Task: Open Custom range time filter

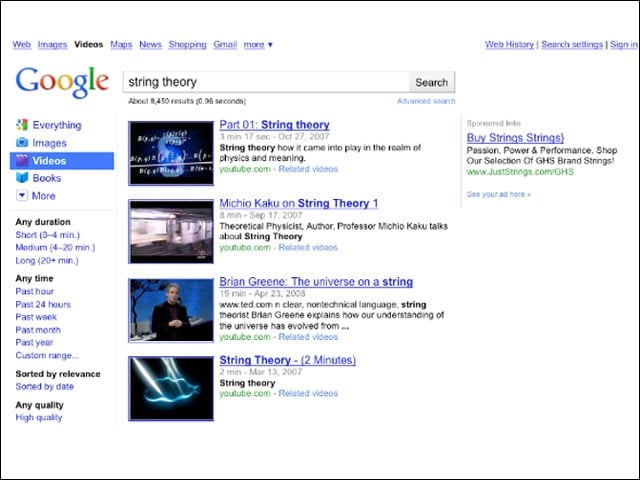Action: click(47, 355)
